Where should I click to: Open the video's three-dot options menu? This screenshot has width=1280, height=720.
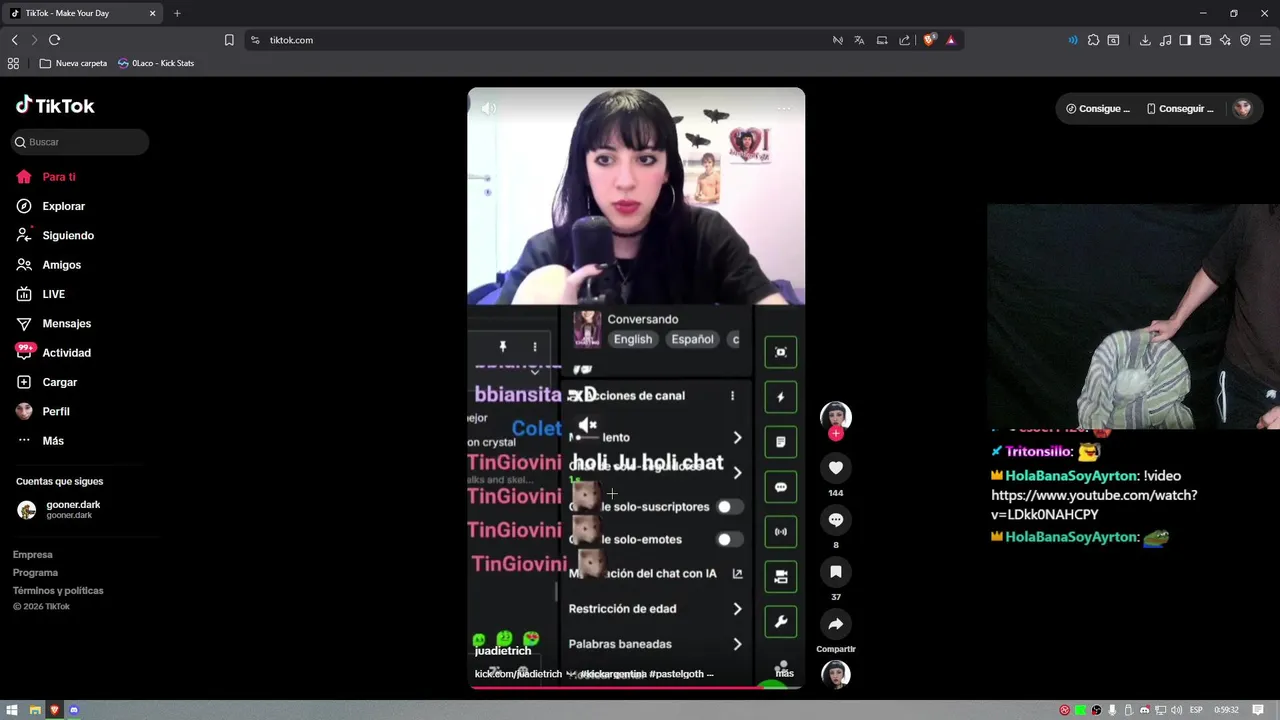click(784, 108)
